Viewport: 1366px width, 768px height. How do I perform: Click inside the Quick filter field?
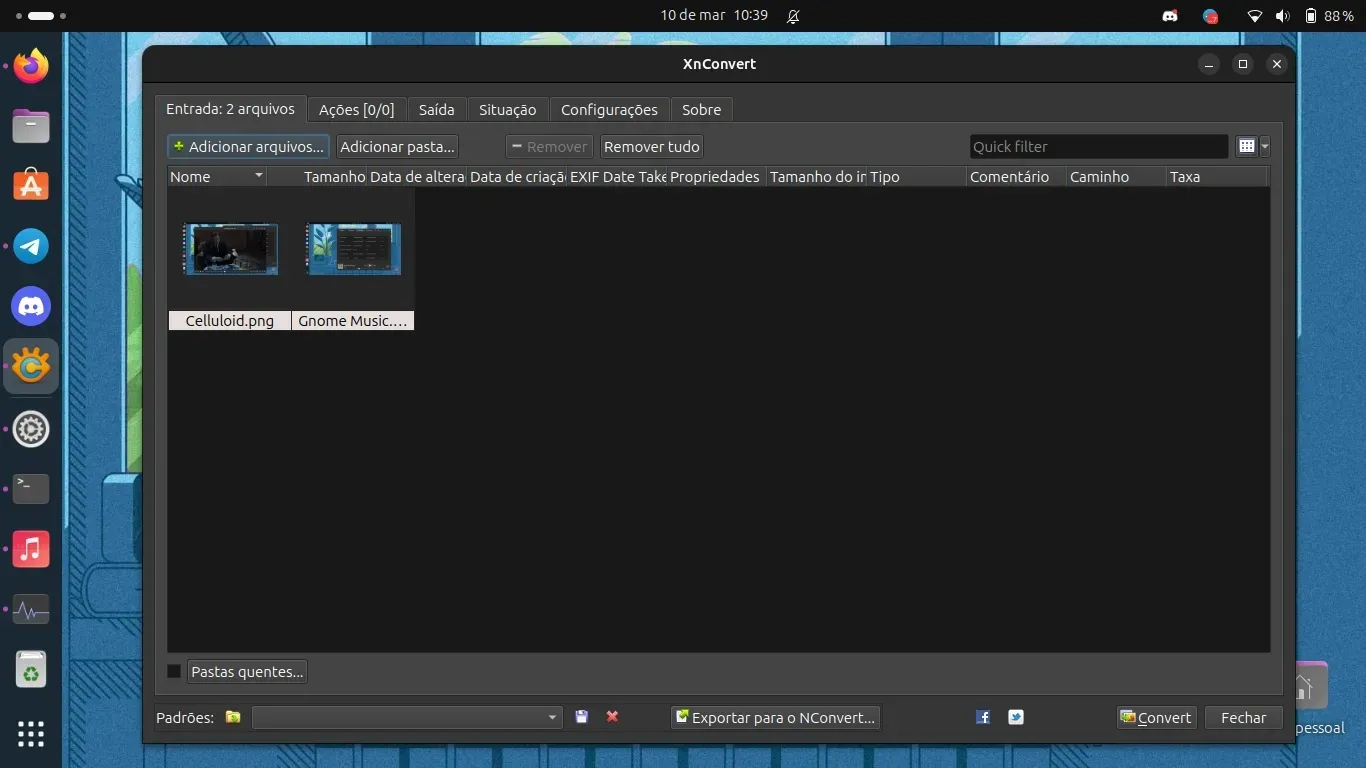pyautogui.click(x=1098, y=147)
